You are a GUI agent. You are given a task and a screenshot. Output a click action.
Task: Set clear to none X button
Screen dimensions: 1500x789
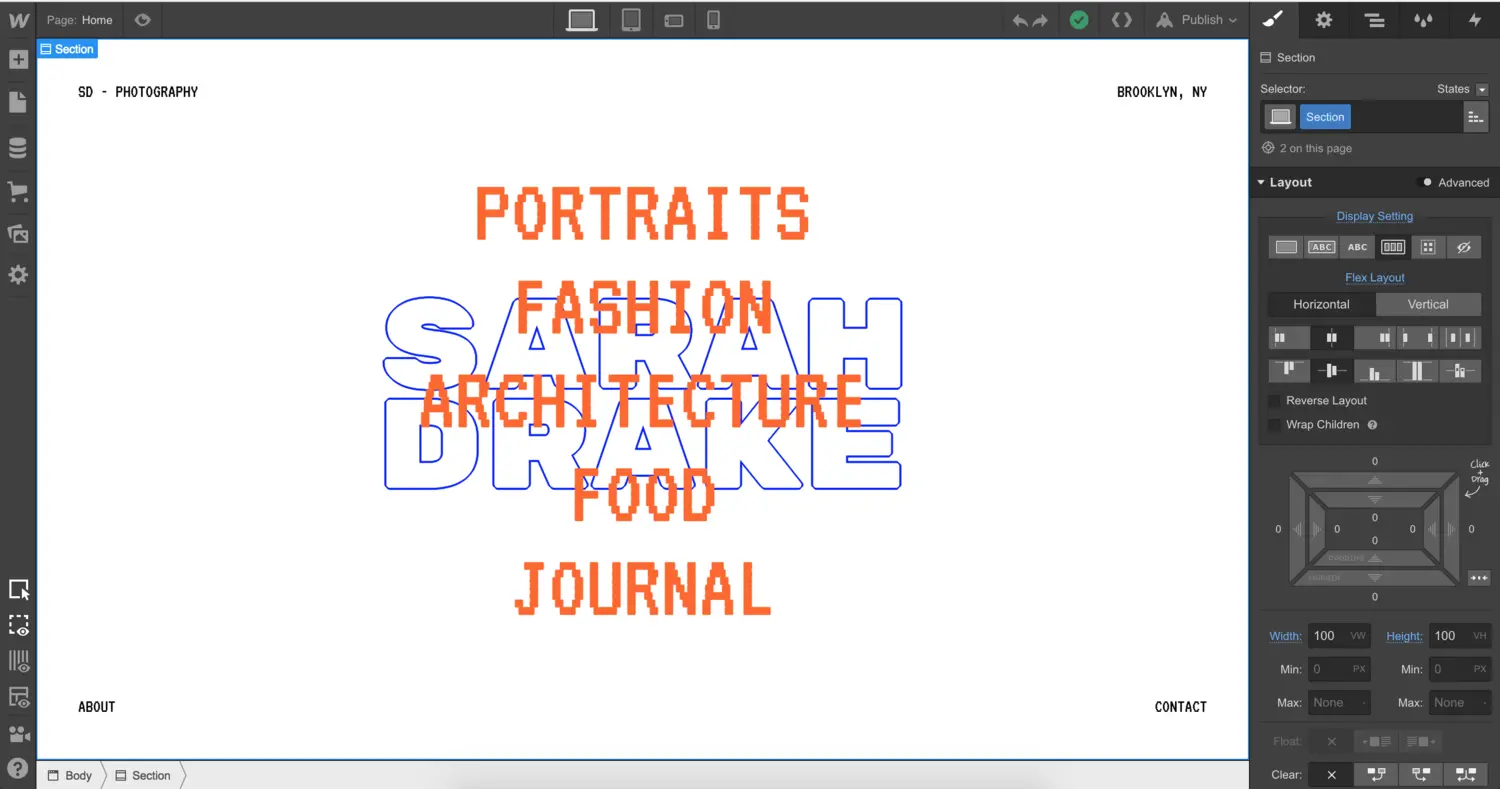1331,775
